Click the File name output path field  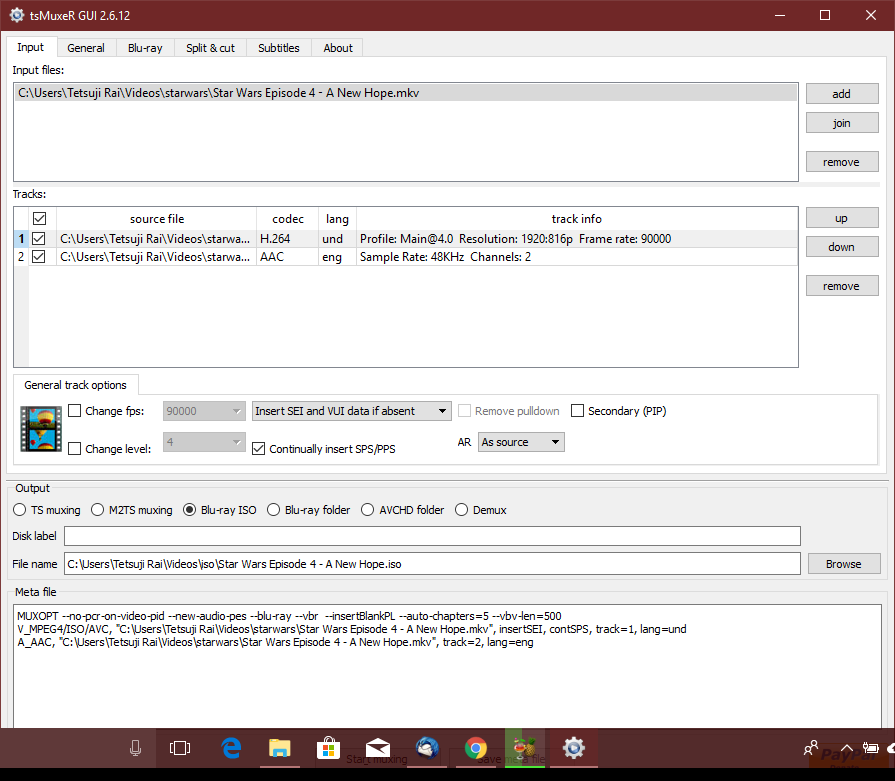tap(432, 563)
